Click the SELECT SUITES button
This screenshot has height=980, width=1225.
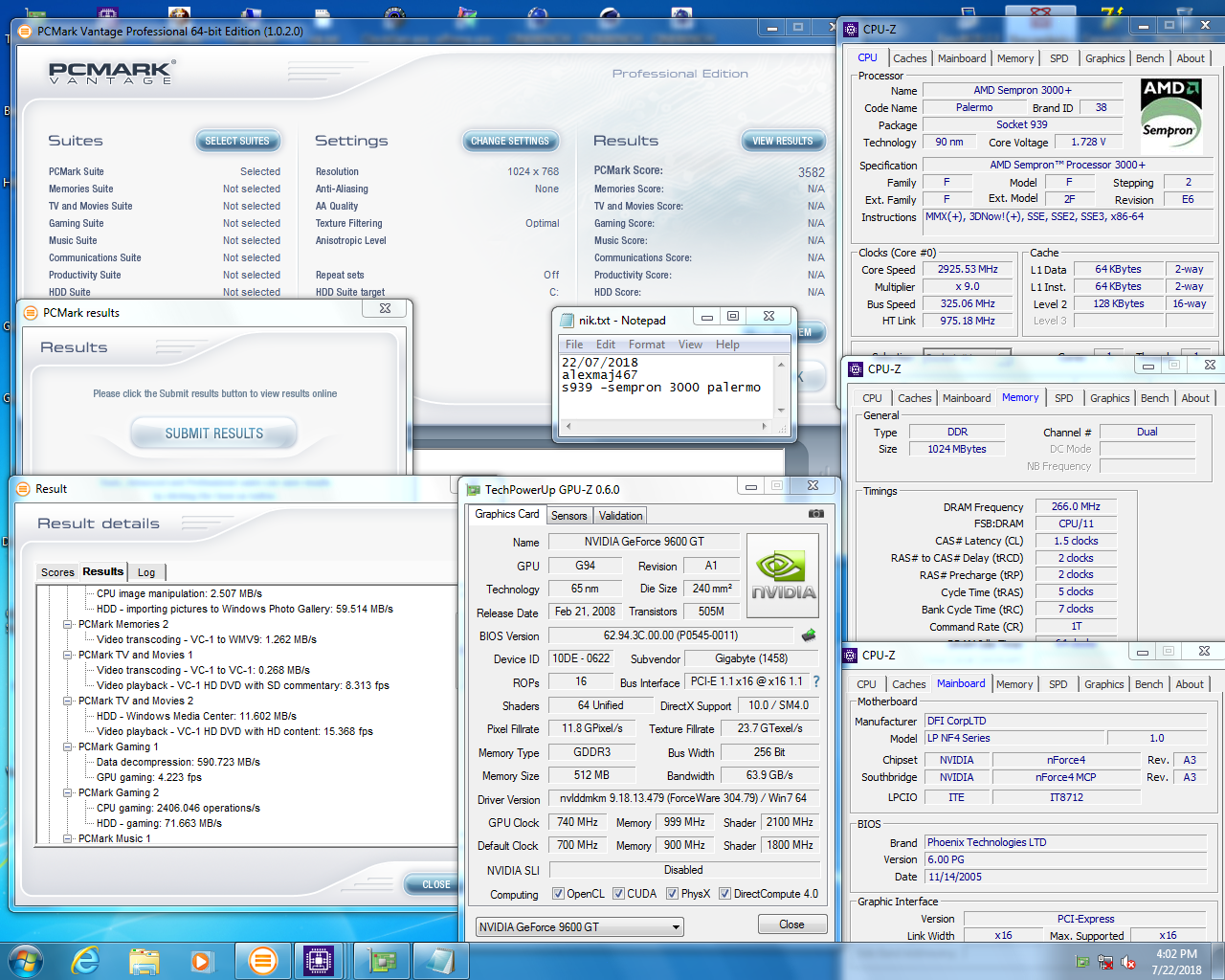click(x=237, y=141)
